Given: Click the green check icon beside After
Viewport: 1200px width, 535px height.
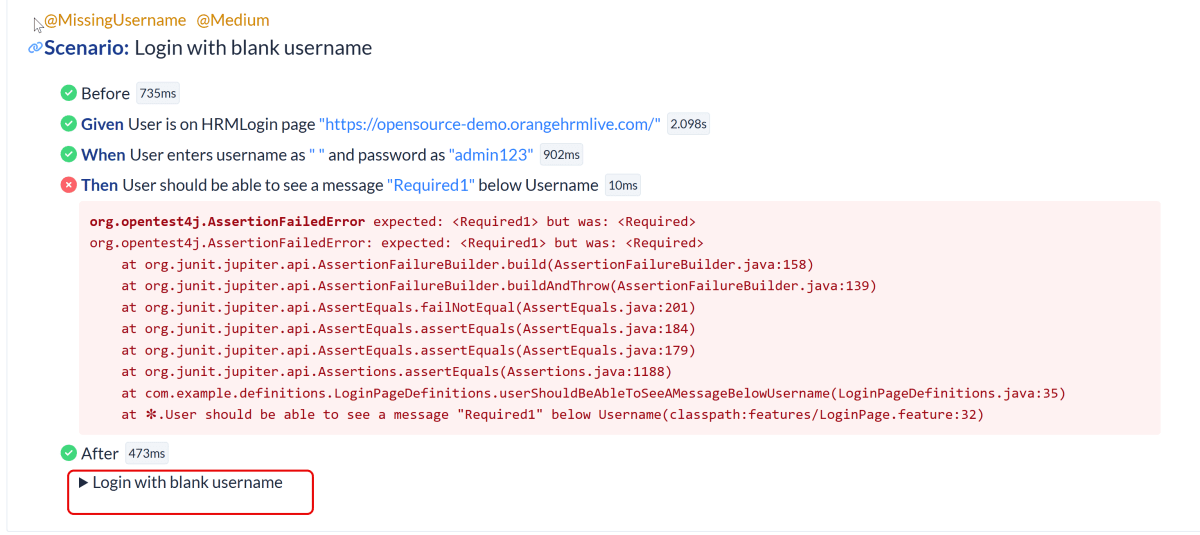Looking at the screenshot, I should coord(68,453).
